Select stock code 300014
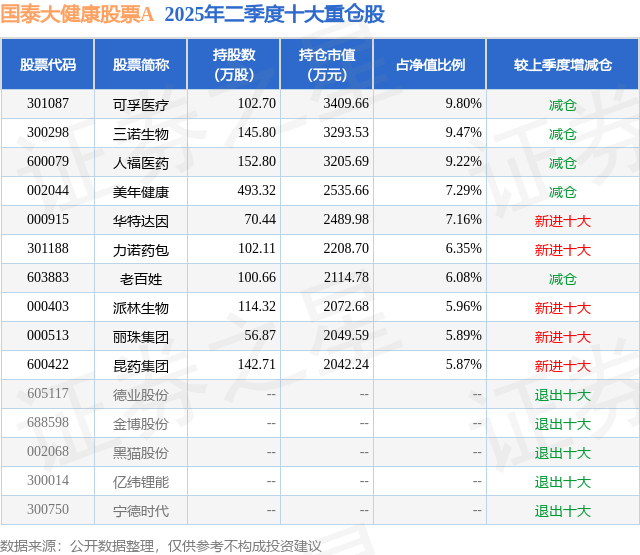640x555 pixels. 48,480
